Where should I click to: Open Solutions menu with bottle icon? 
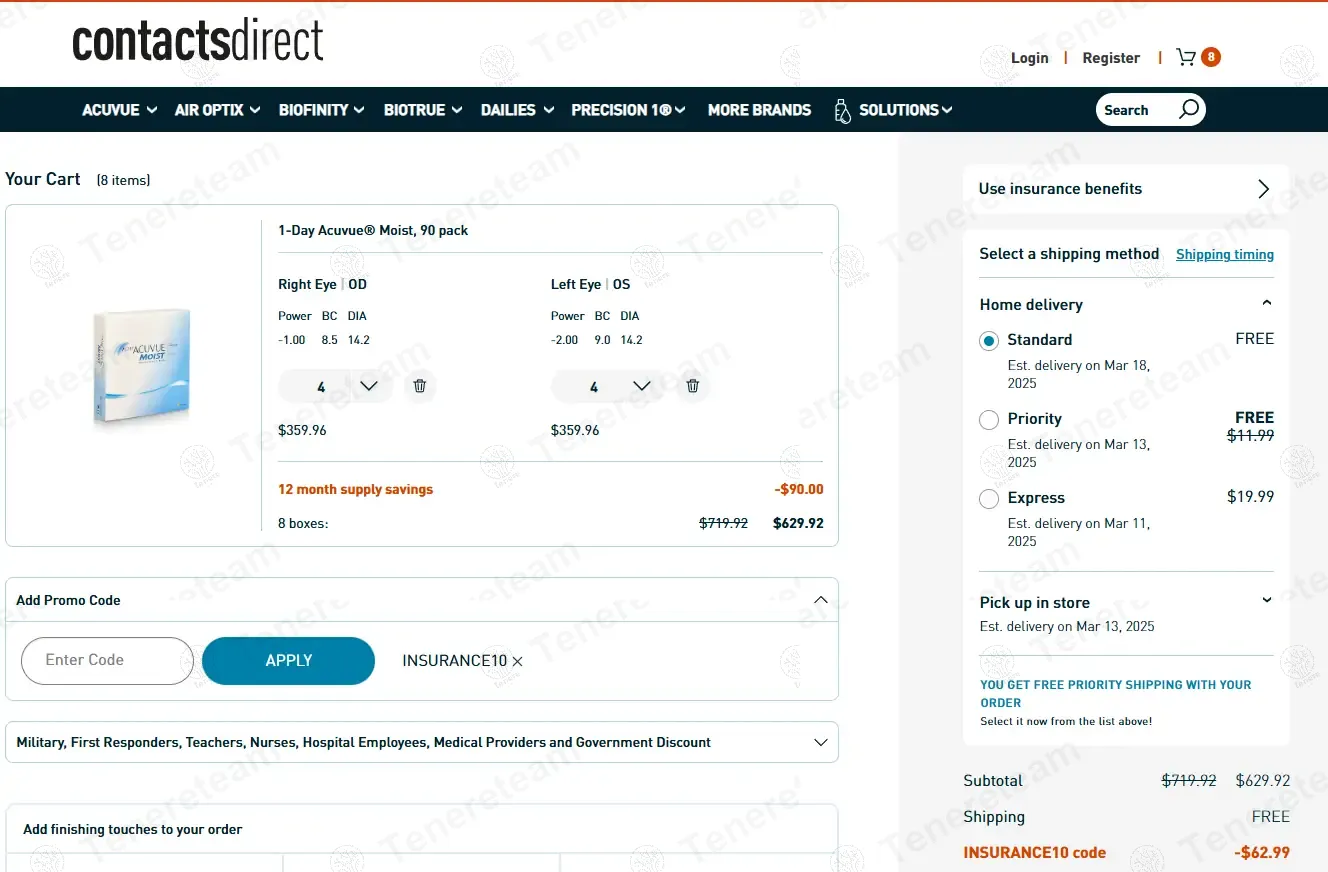tap(892, 110)
